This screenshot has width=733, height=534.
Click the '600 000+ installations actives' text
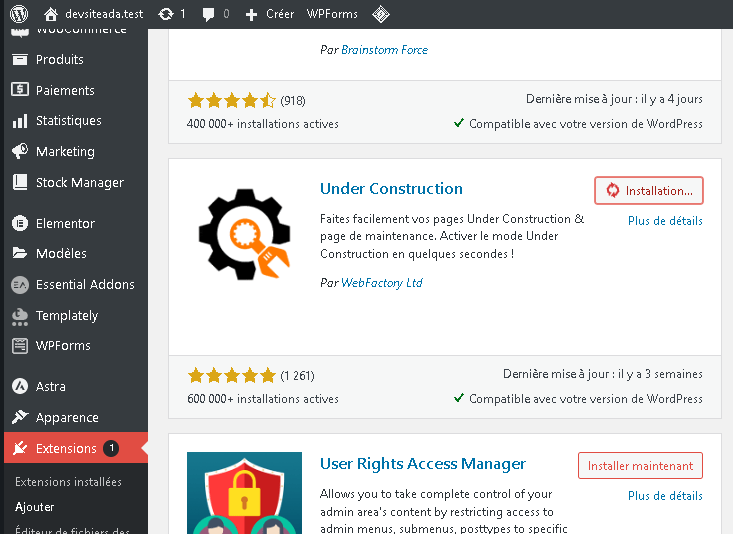tap(263, 399)
